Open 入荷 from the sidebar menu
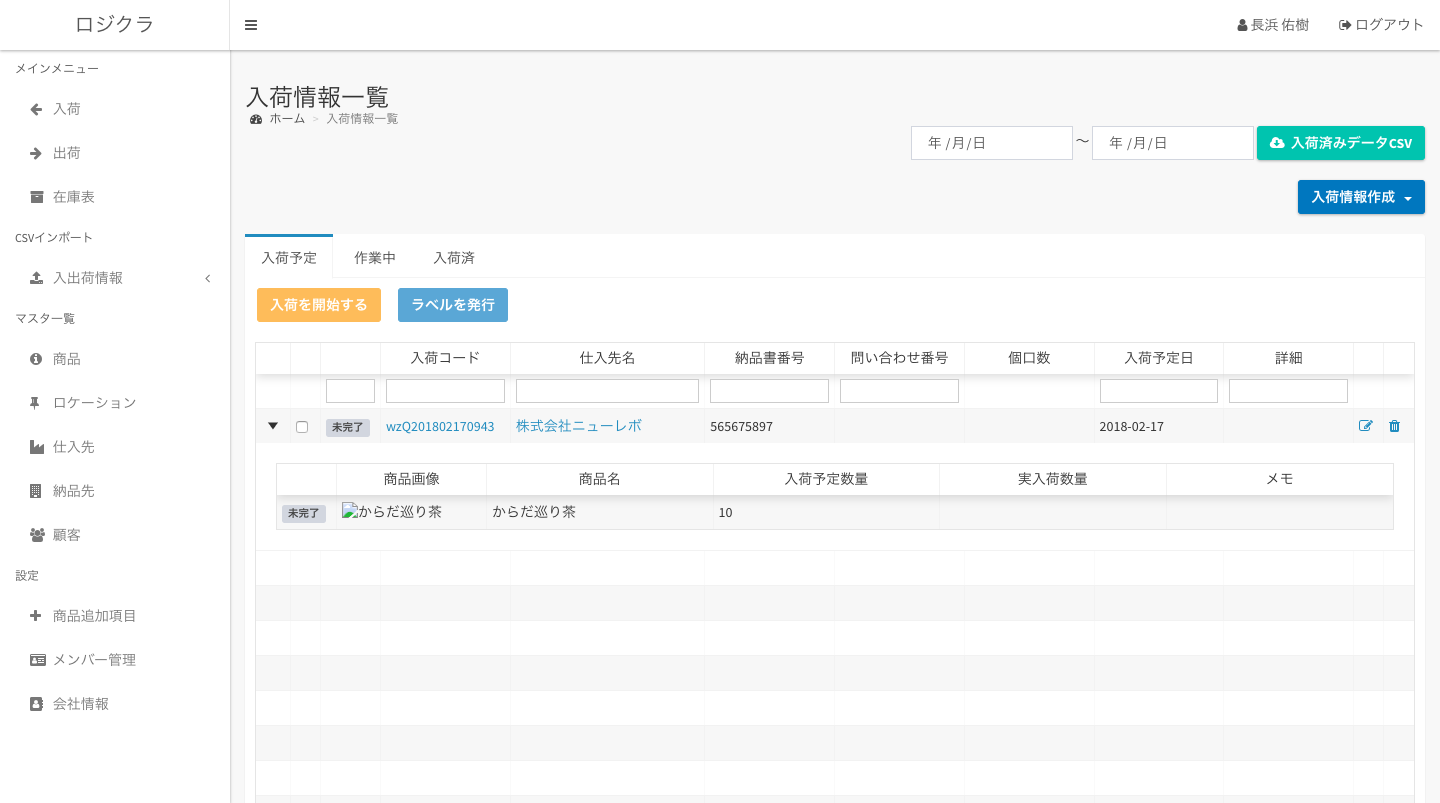 point(67,109)
